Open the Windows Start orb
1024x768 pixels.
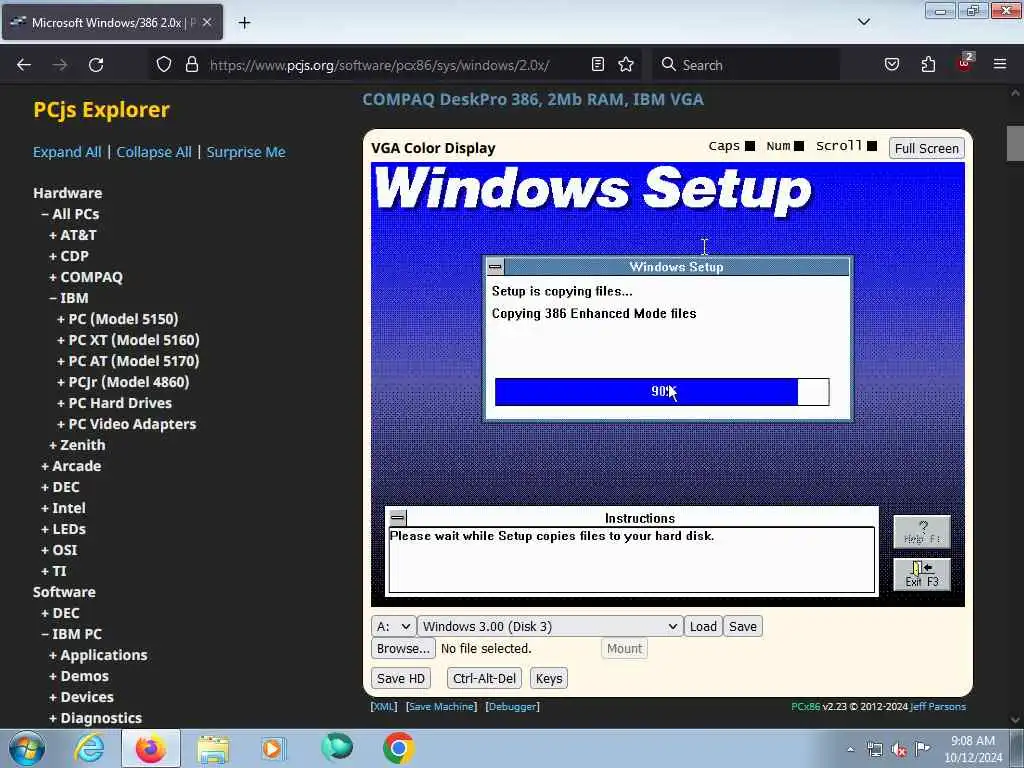[x=27, y=748]
